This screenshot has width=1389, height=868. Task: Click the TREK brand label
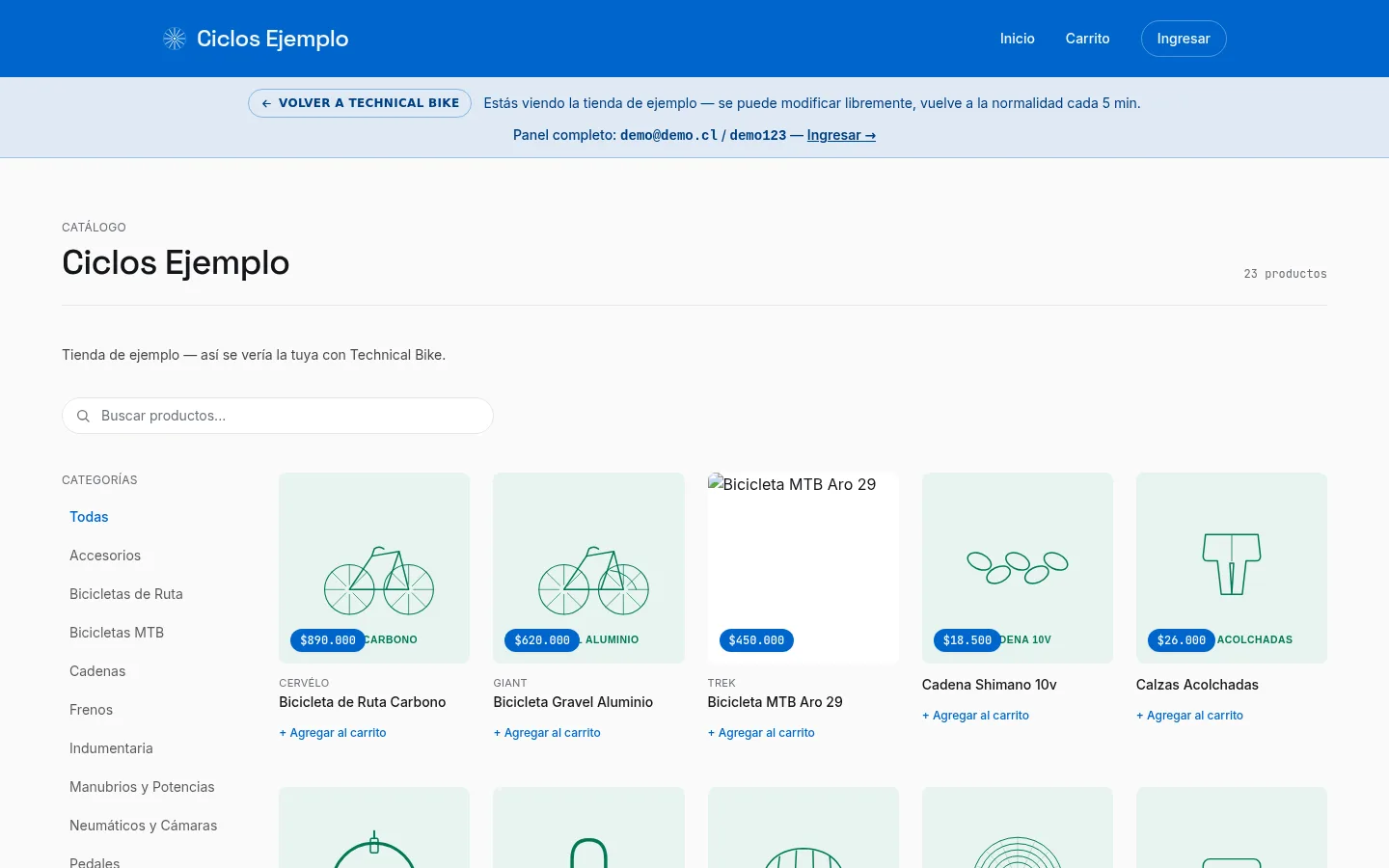point(722,683)
